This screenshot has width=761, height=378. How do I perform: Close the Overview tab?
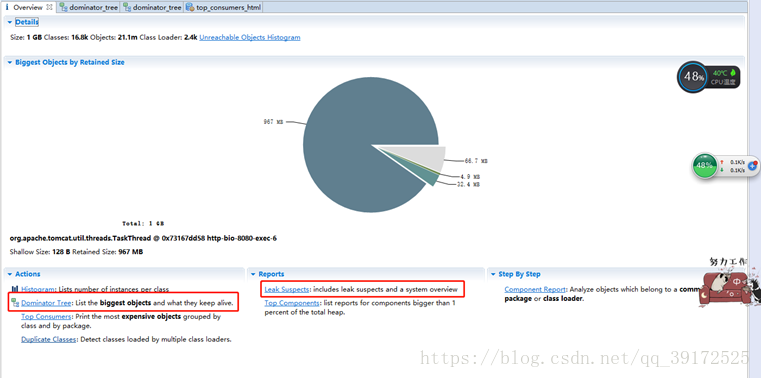[50, 7]
